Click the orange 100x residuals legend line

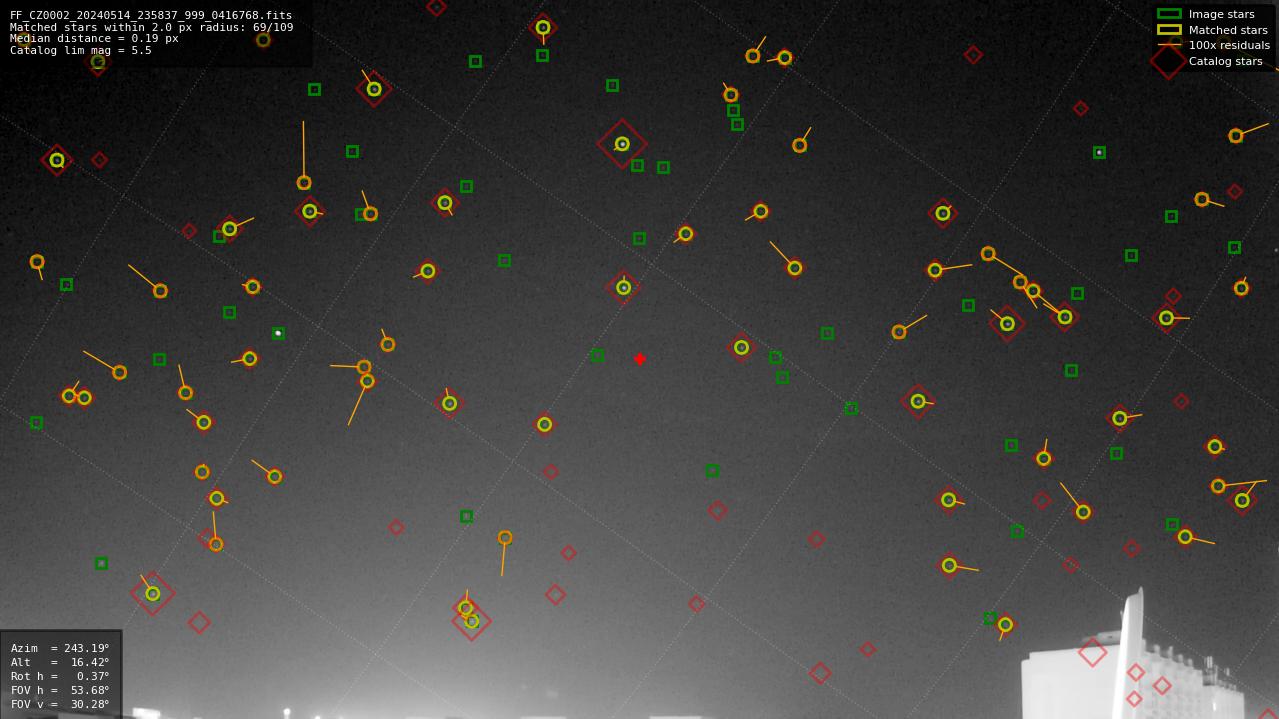tap(1169, 45)
